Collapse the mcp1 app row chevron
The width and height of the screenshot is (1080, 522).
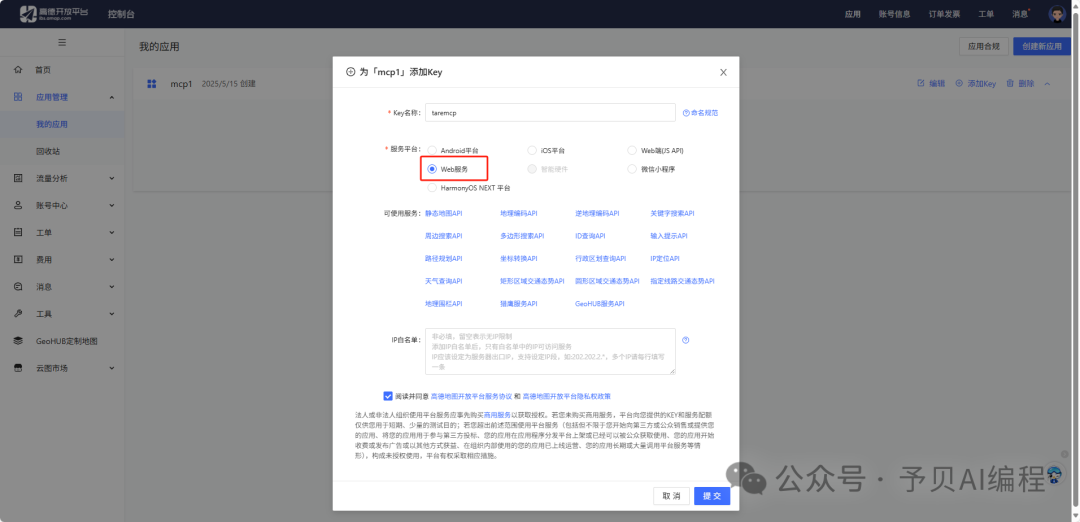click(x=1047, y=83)
